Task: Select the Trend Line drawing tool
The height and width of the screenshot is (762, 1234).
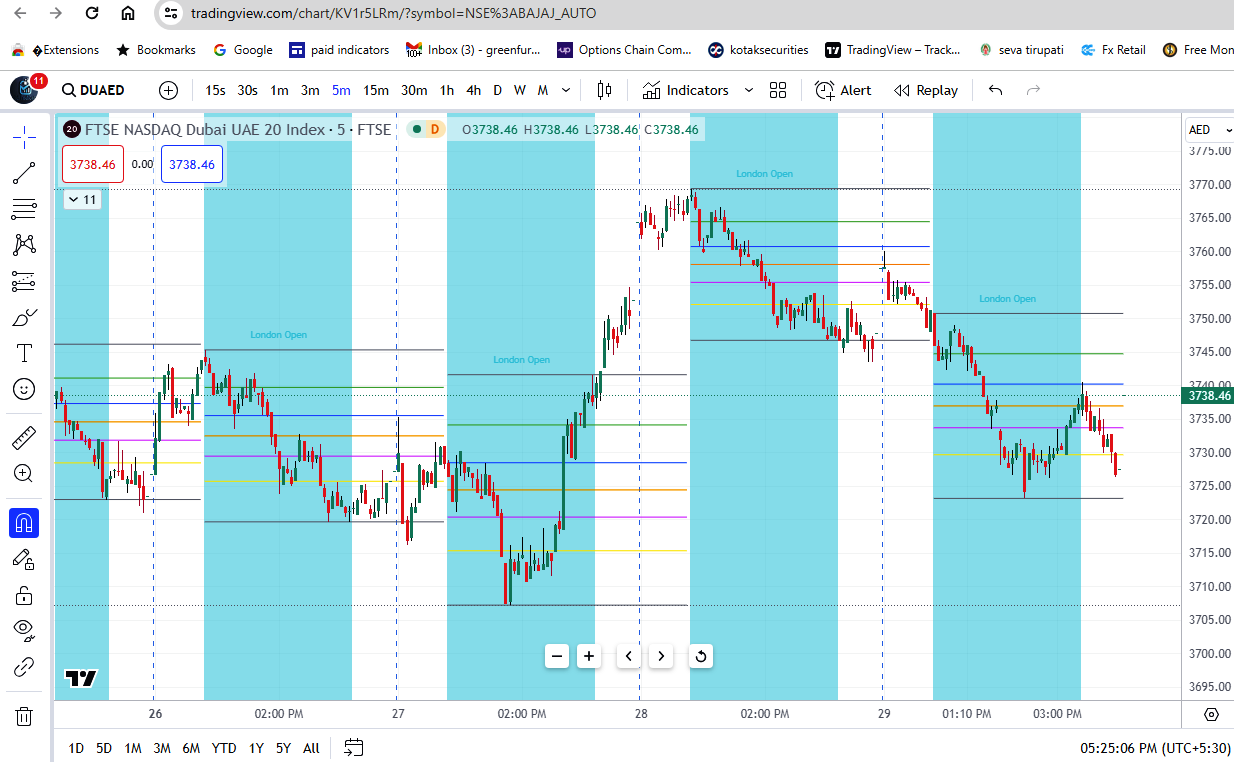Action: pyautogui.click(x=24, y=172)
